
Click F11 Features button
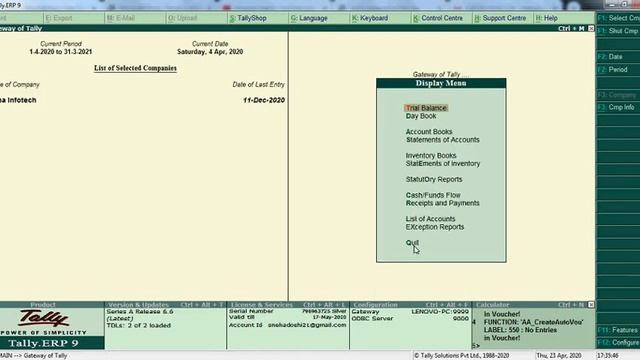pos(618,330)
